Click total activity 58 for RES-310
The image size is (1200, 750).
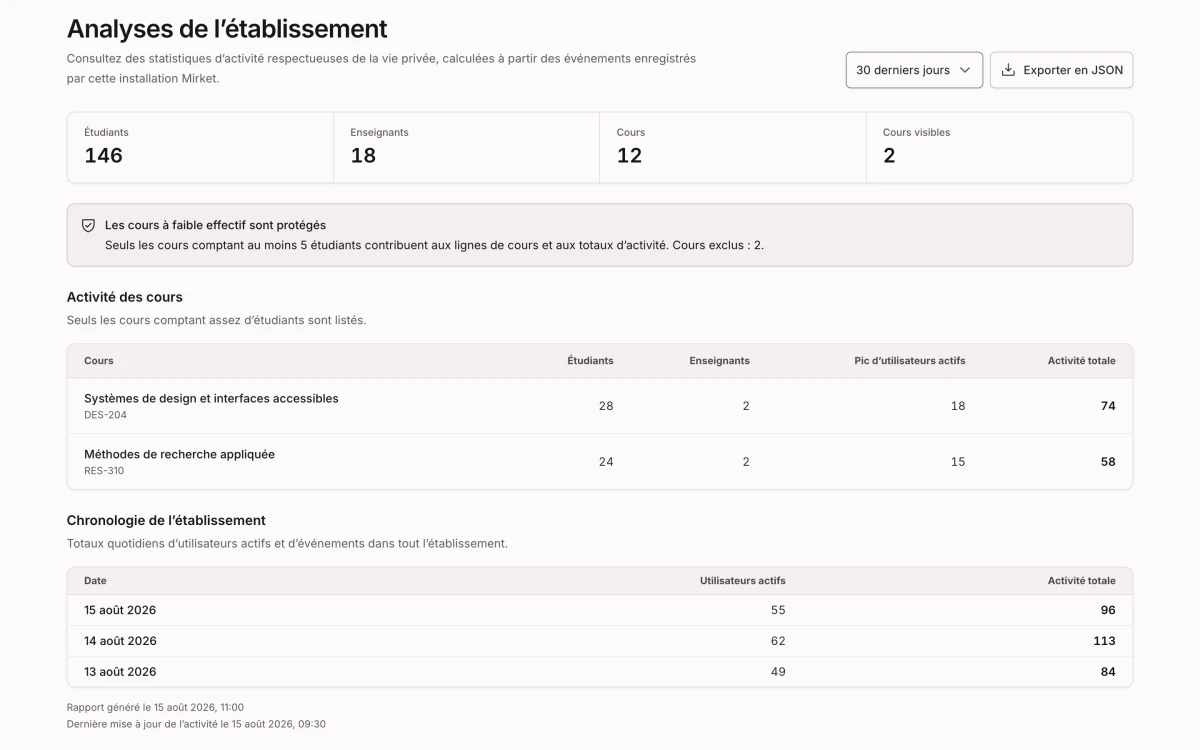click(1108, 462)
